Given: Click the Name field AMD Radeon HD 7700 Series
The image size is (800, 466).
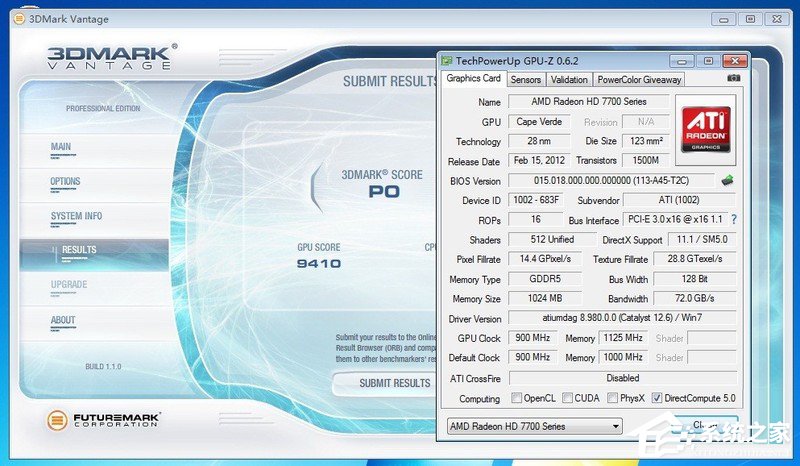Looking at the screenshot, I should tap(589, 102).
